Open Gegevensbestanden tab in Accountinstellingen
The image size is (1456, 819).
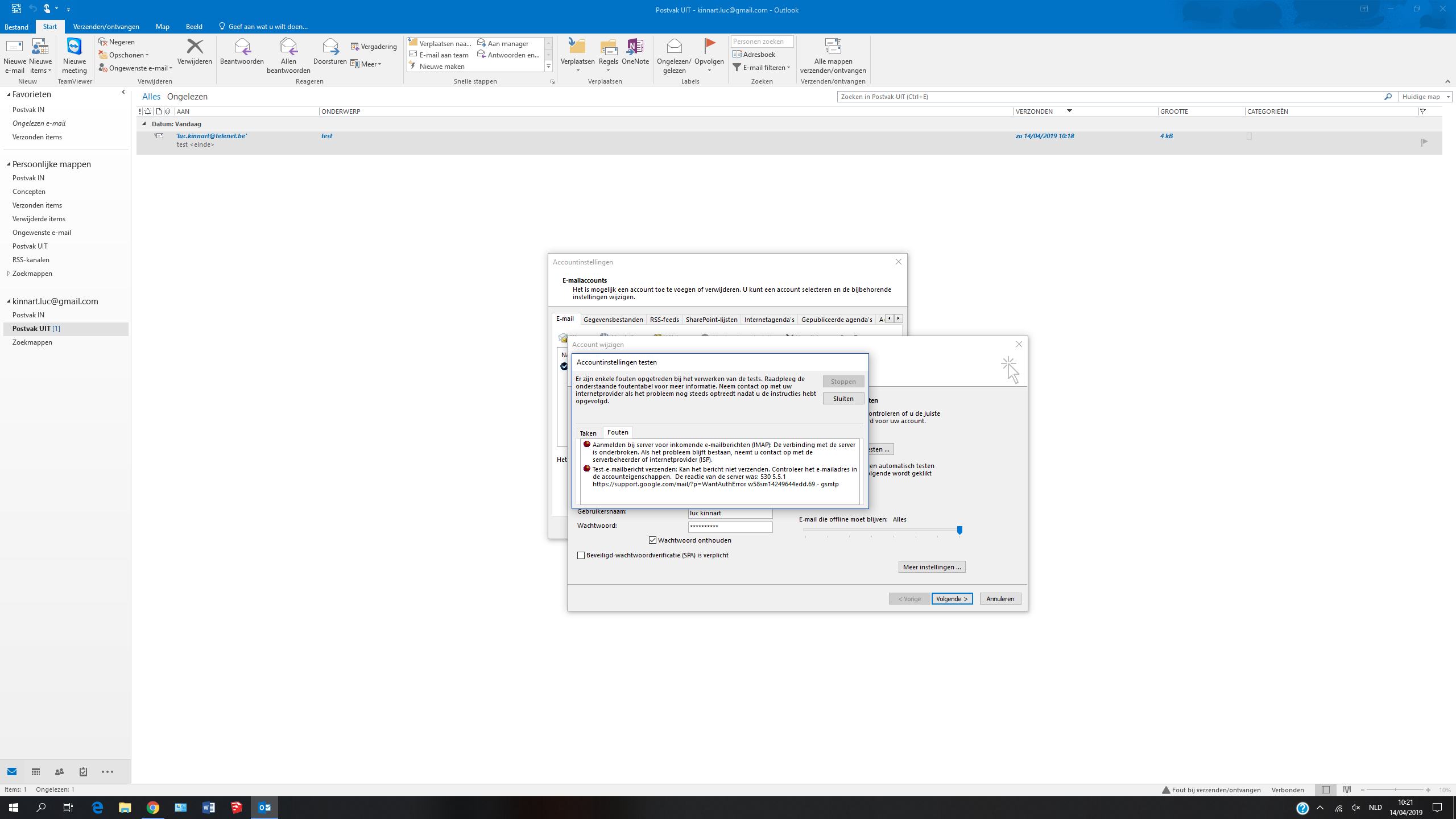[x=613, y=320]
